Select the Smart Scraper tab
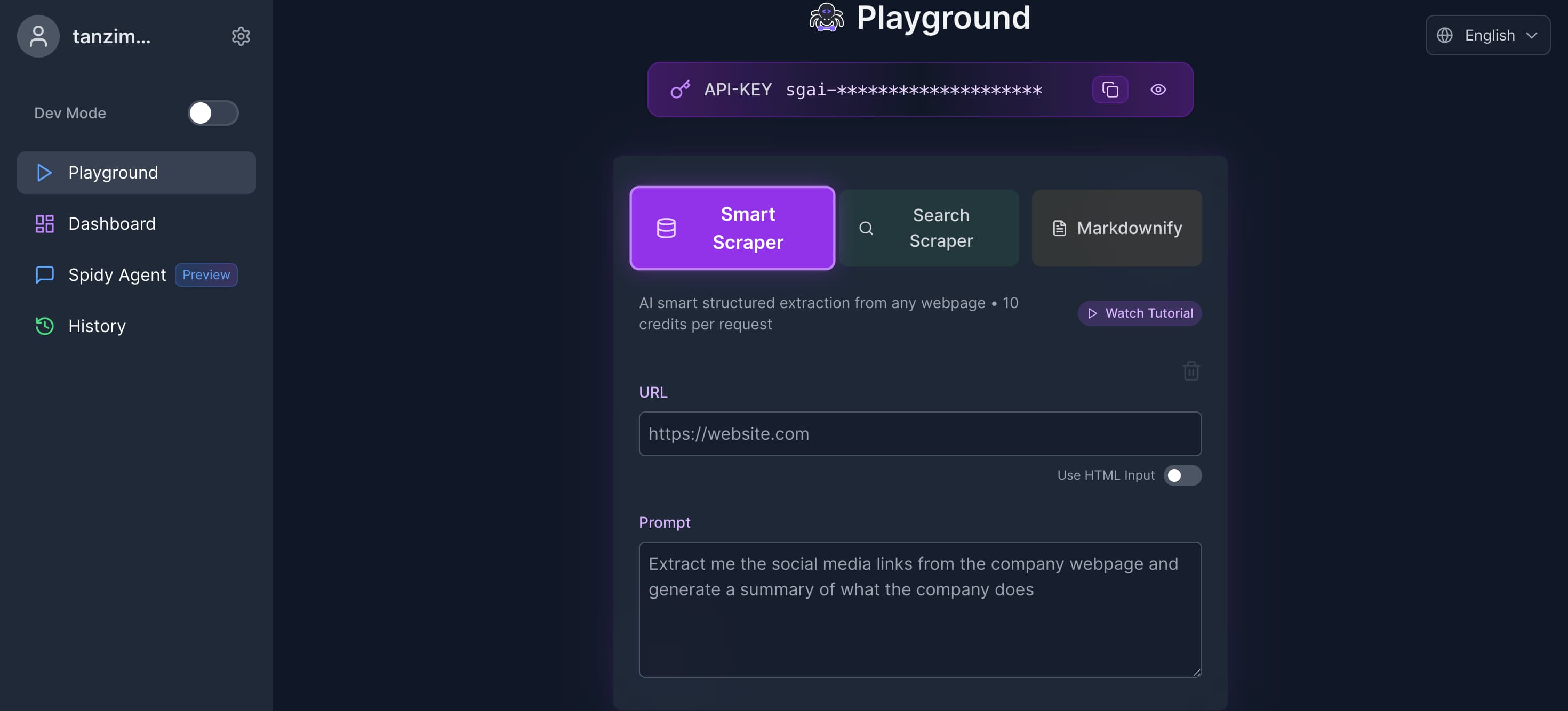This screenshot has width=1568, height=711. (x=732, y=228)
